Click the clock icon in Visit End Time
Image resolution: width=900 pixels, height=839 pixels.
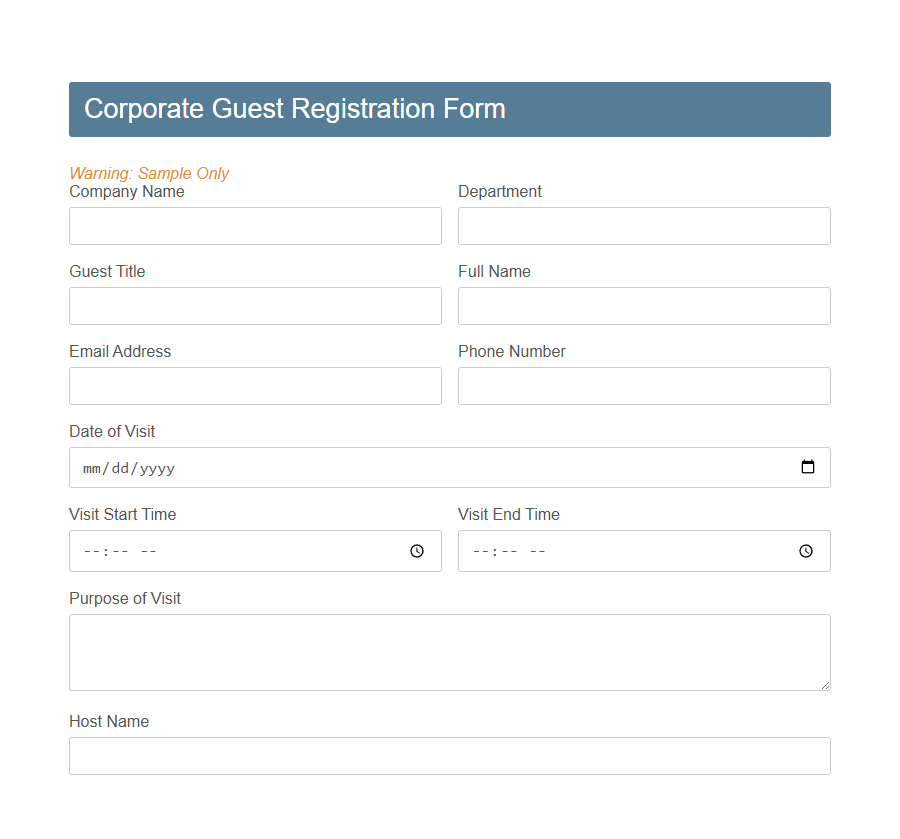pyautogui.click(x=805, y=551)
